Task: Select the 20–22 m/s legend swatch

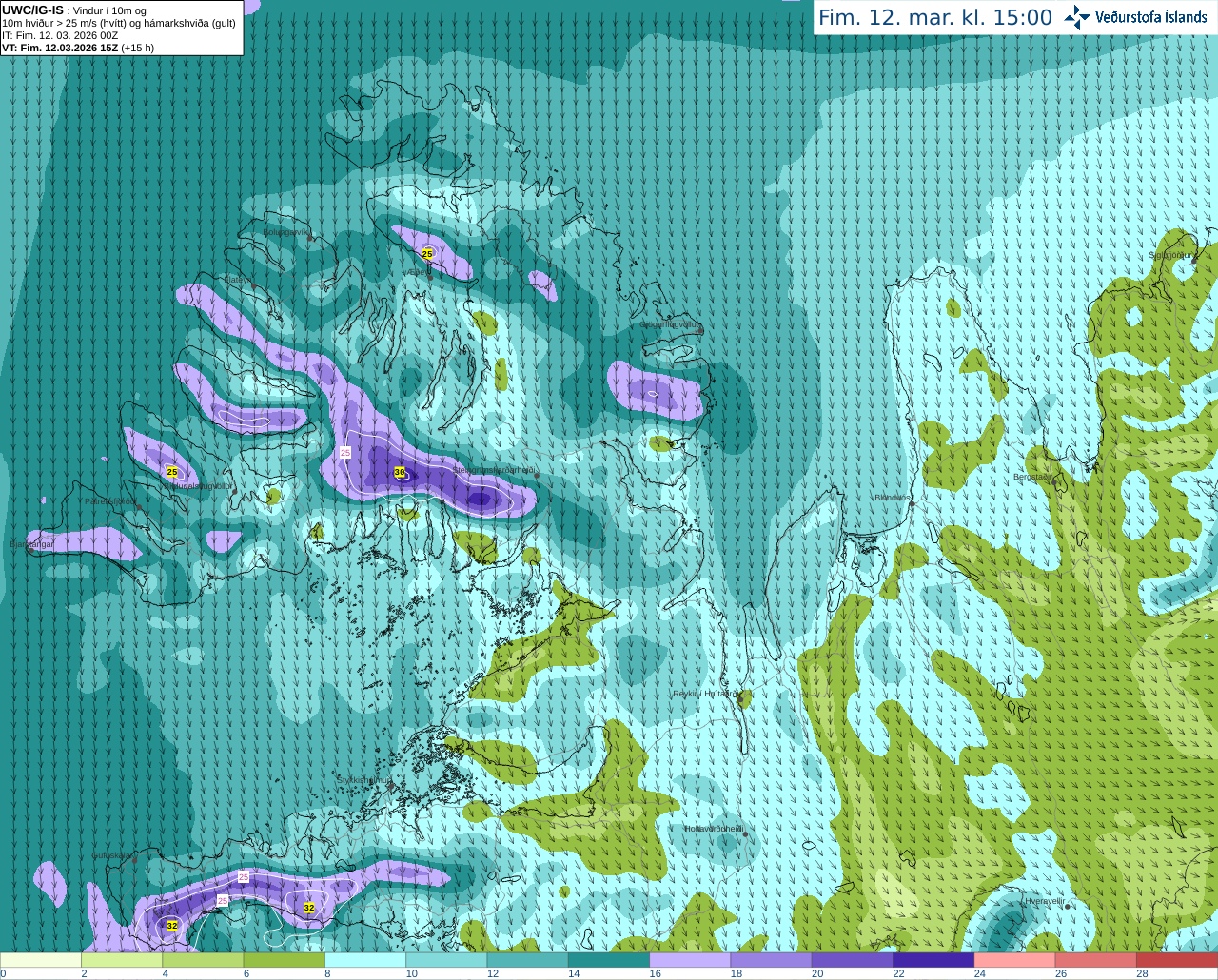Action: pyautogui.click(x=853, y=960)
